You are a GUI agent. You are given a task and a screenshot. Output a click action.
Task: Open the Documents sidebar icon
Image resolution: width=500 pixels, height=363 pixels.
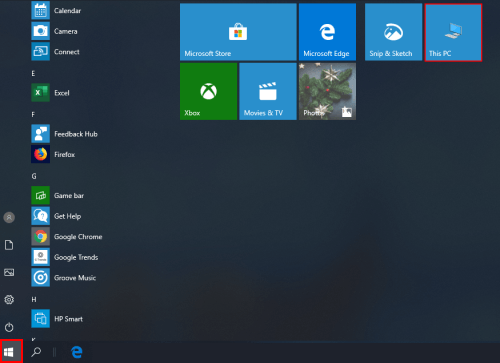click(9, 245)
